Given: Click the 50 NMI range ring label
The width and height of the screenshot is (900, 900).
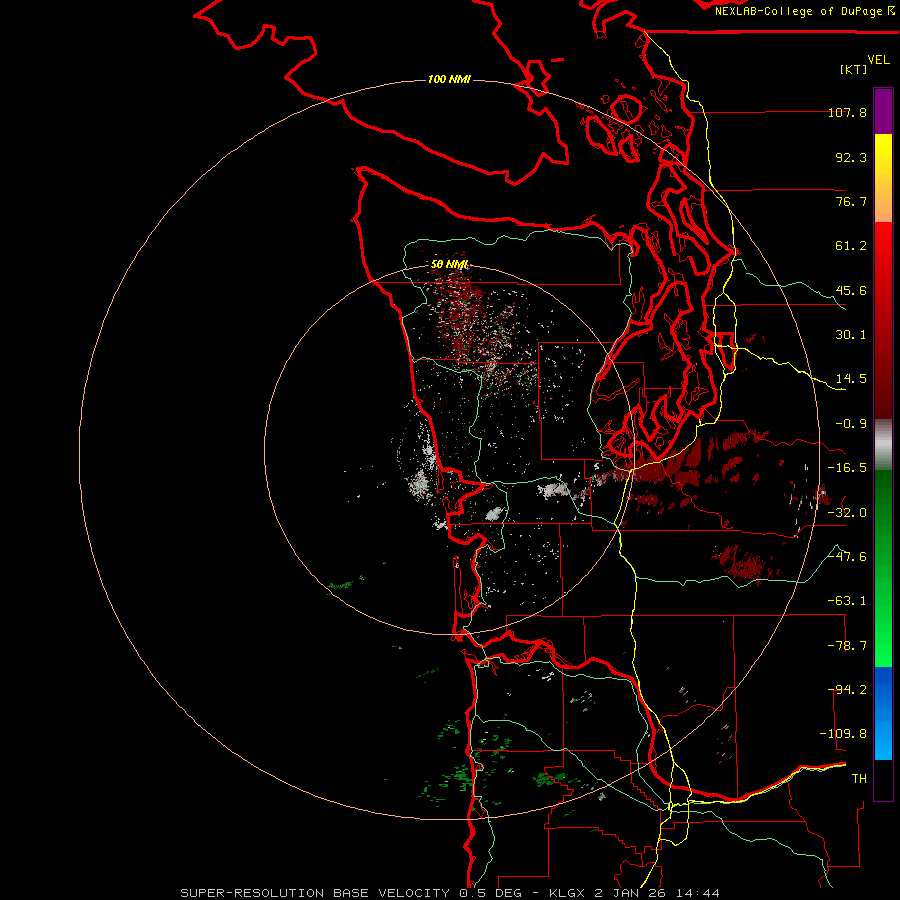Looking at the screenshot, I should coord(449,265).
